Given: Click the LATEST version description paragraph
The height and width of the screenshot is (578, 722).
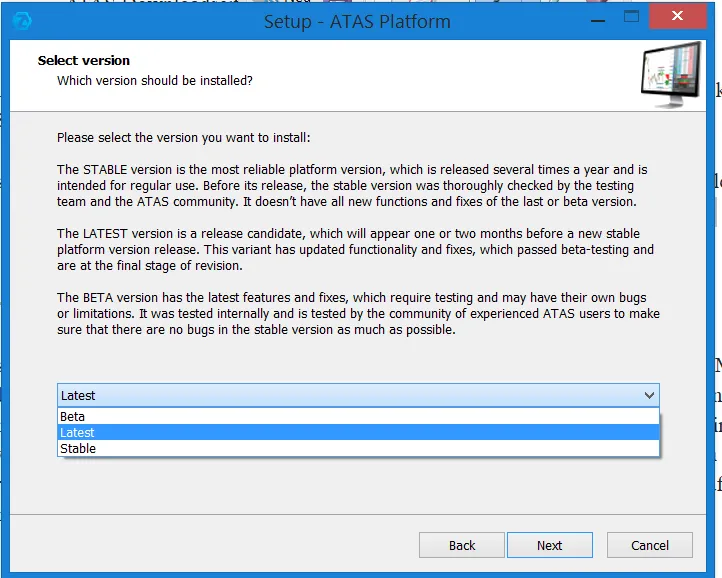Looking at the screenshot, I should coord(355,249).
